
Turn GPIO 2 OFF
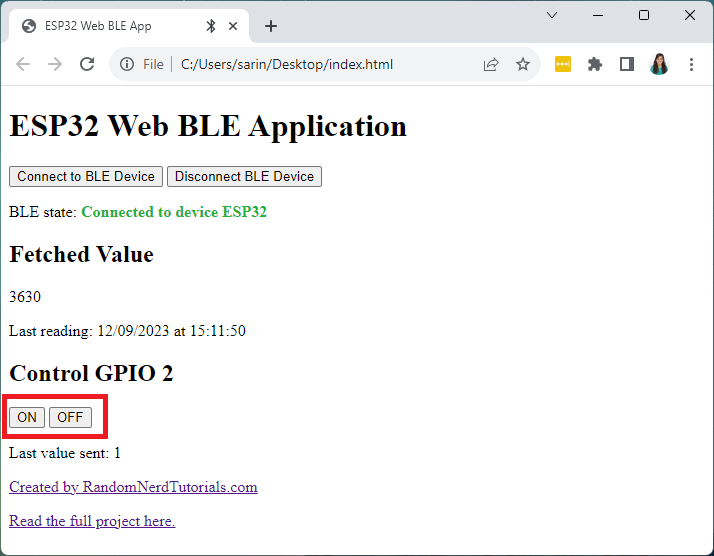pos(70,417)
